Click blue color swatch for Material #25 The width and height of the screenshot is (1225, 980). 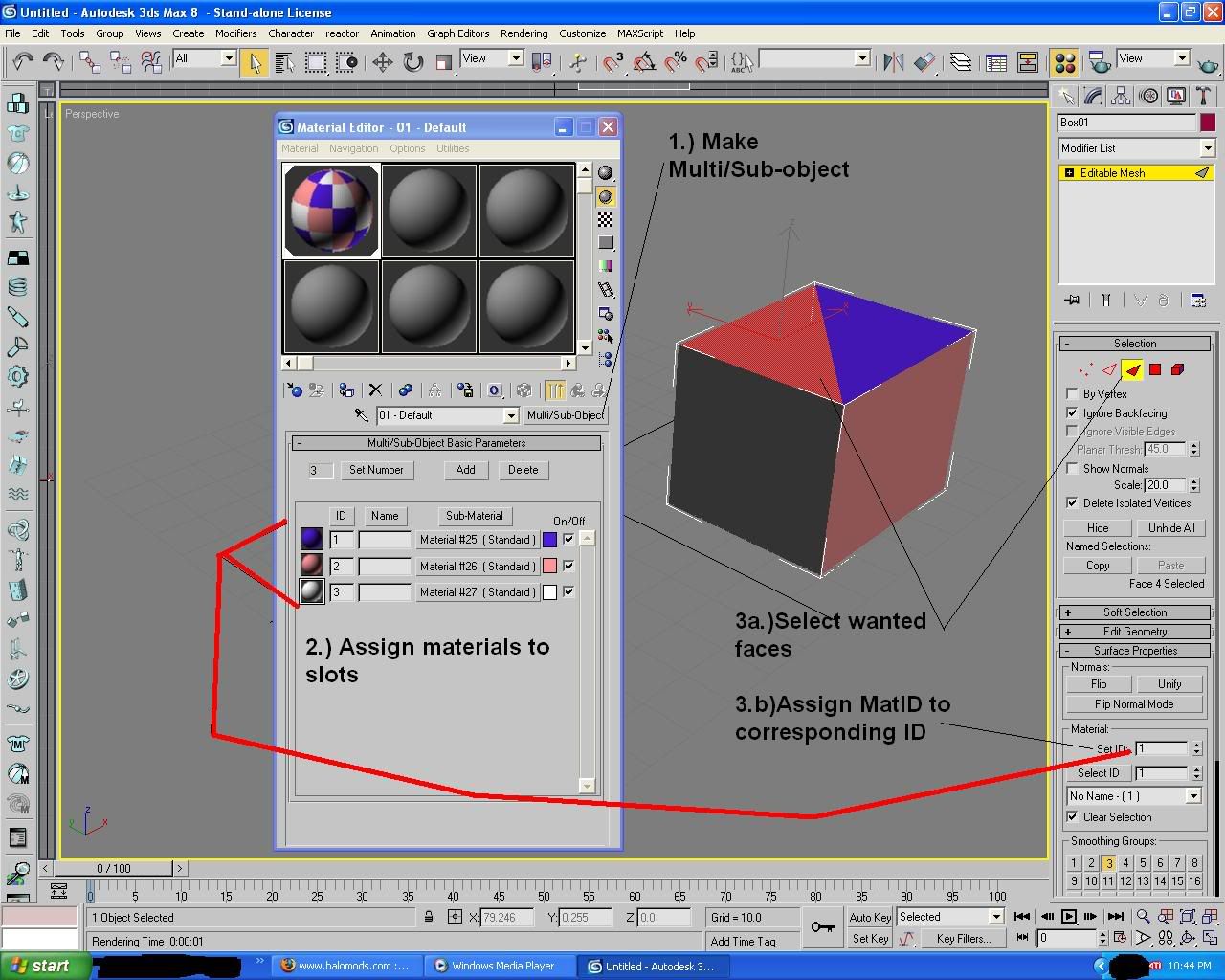(549, 540)
